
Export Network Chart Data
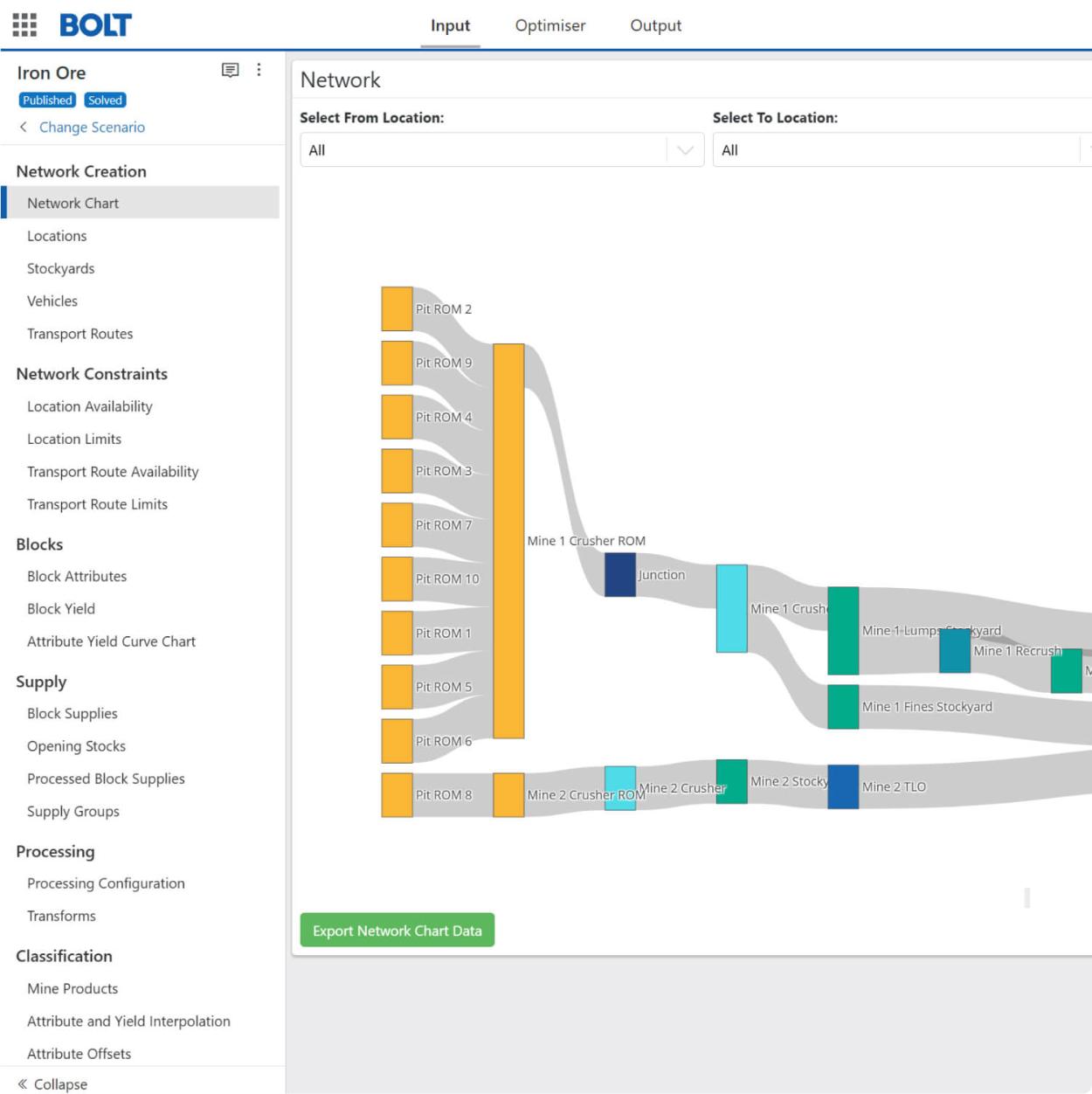[397, 931]
